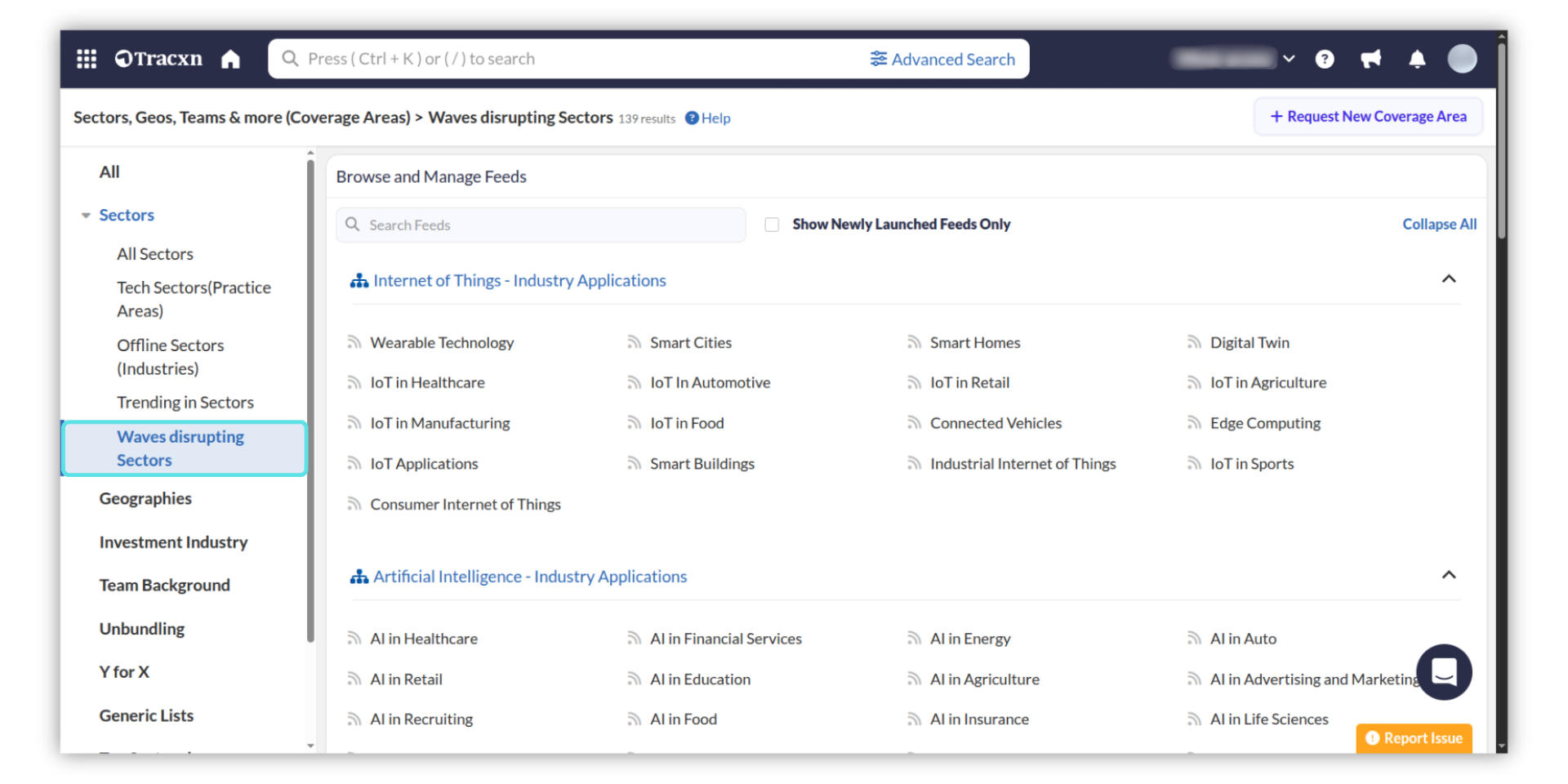Enable Show Newly Launched Feeds Only checkbox
The width and height of the screenshot is (1568, 784).
click(x=772, y=225)
